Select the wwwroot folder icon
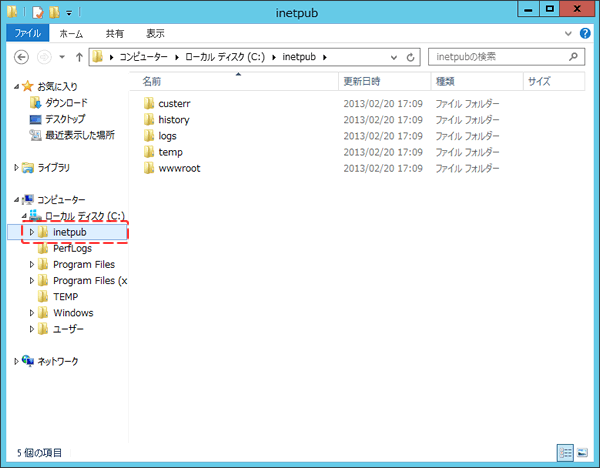Viewport: 600px width, 468px height. click(149, 168)
